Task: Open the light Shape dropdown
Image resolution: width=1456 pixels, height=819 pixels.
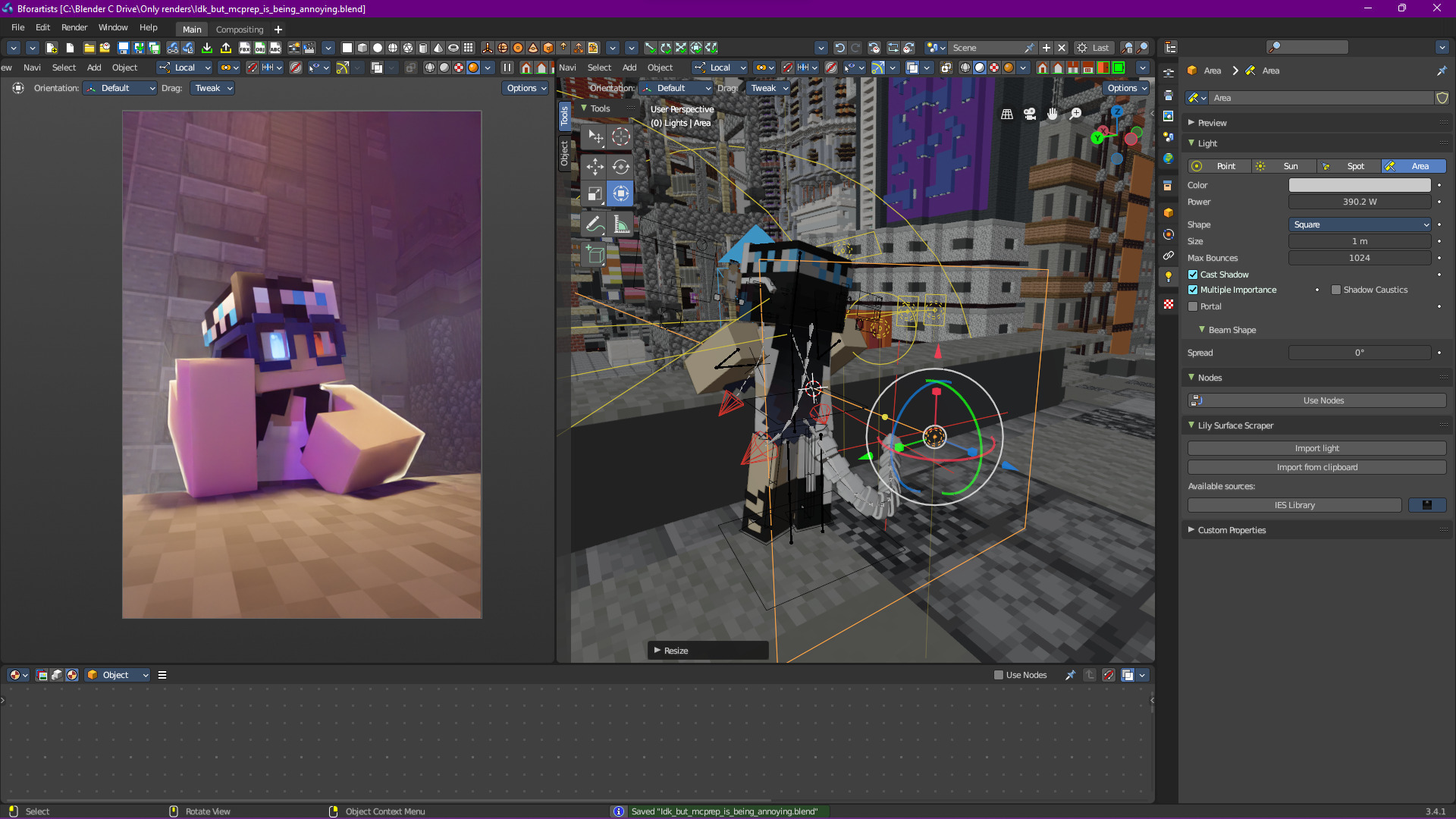Action: click(x=1360, y=224)
